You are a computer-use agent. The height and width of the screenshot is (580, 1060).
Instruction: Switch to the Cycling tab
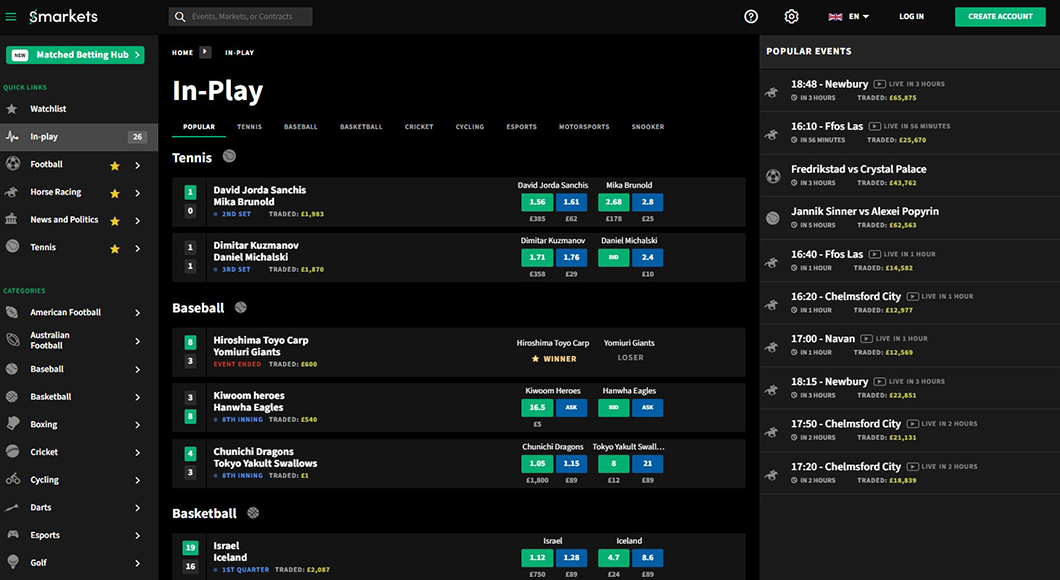pyautogui.click(x=470, y=127)
